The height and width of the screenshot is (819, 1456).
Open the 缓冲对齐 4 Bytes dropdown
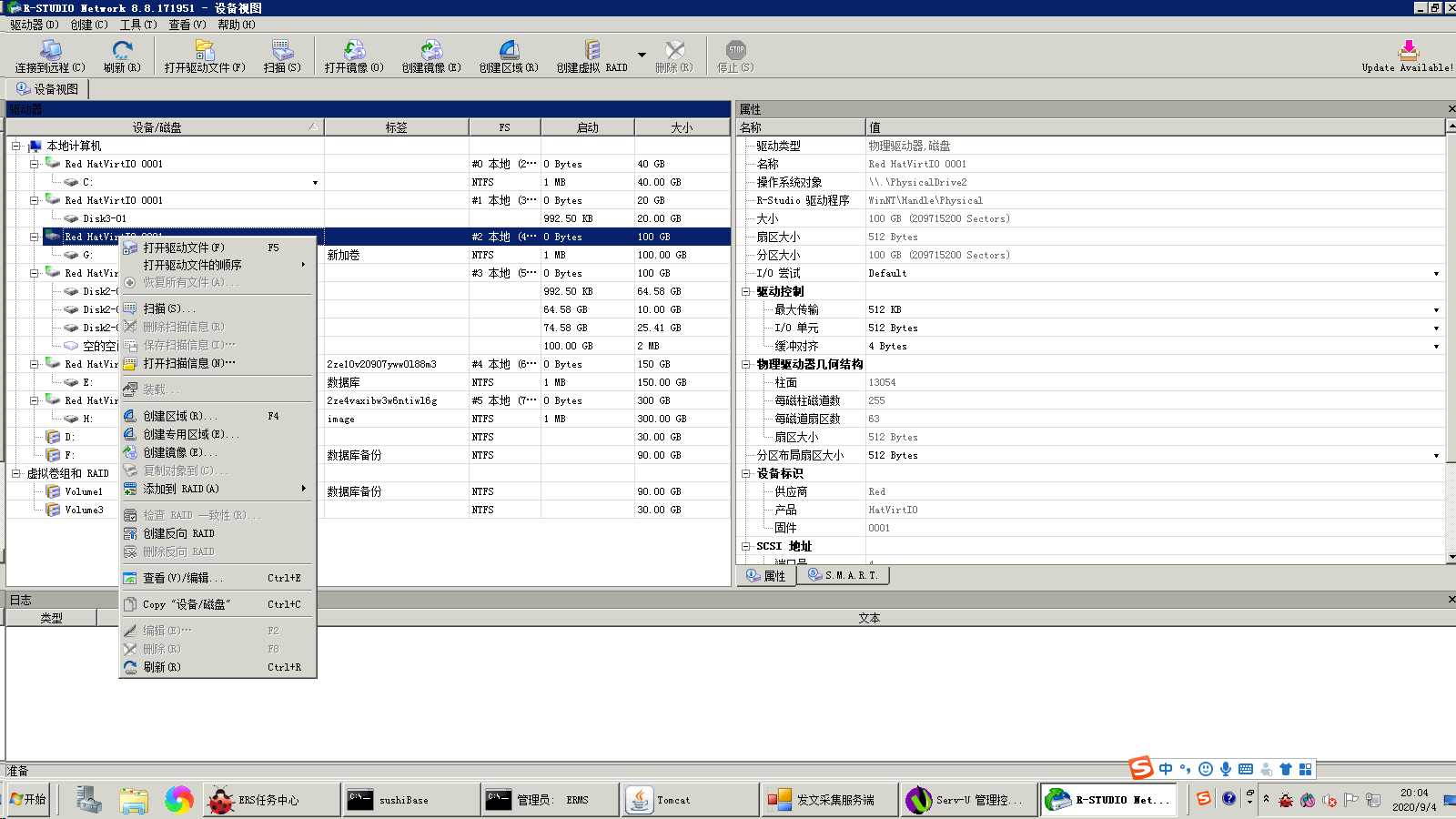pos(1436,346)
